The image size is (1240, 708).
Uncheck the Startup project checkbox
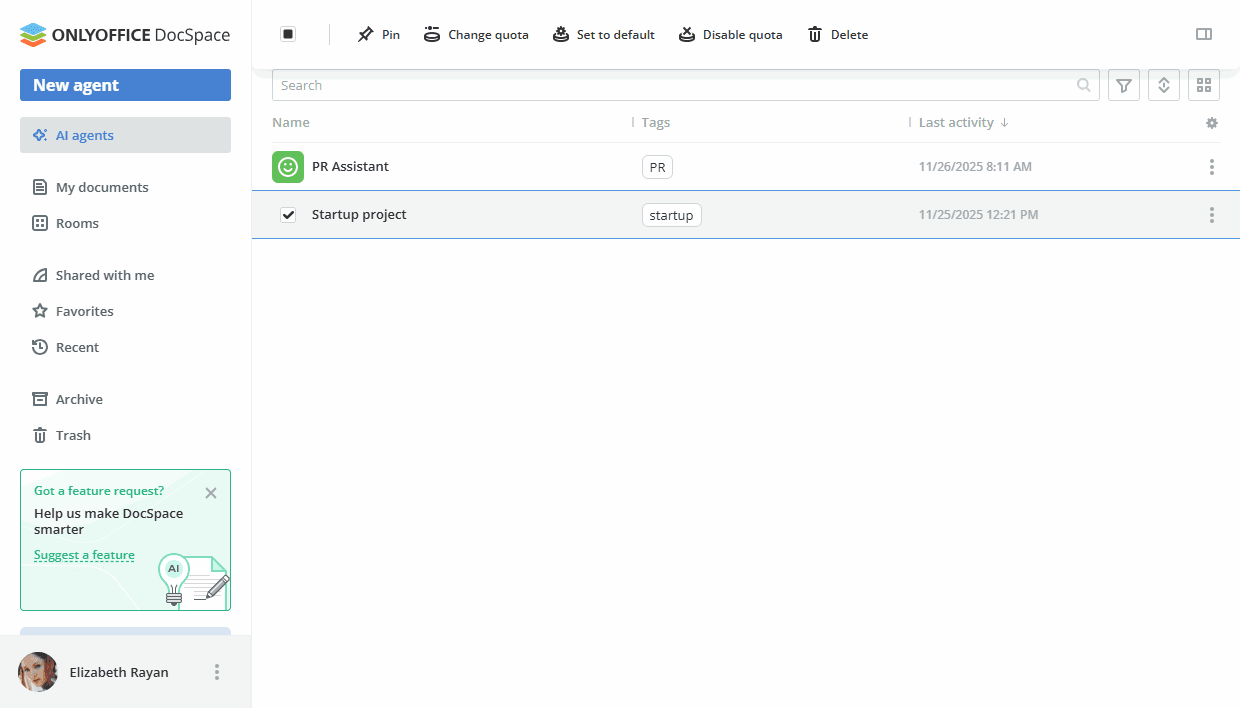pos(288,215)
